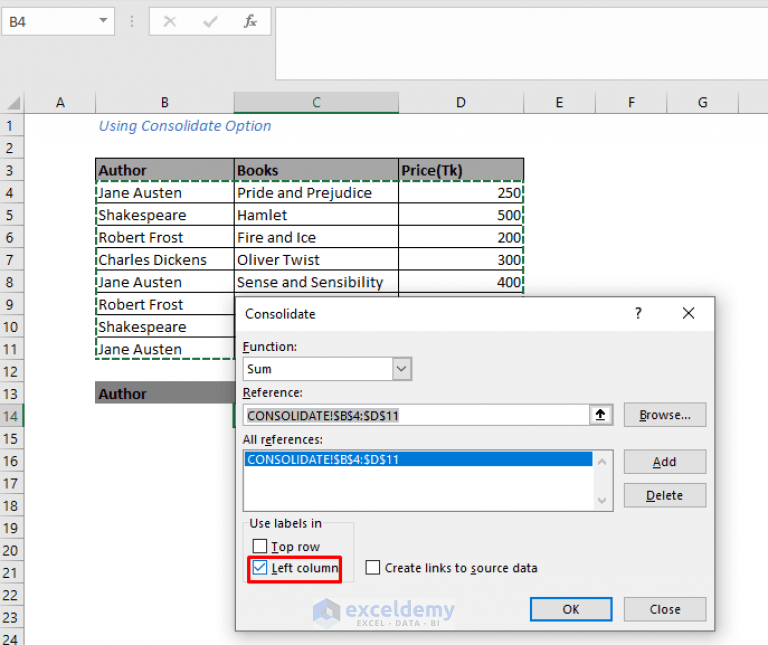
Task: Click the Author header cell in row 13
Action: point(165,393)
